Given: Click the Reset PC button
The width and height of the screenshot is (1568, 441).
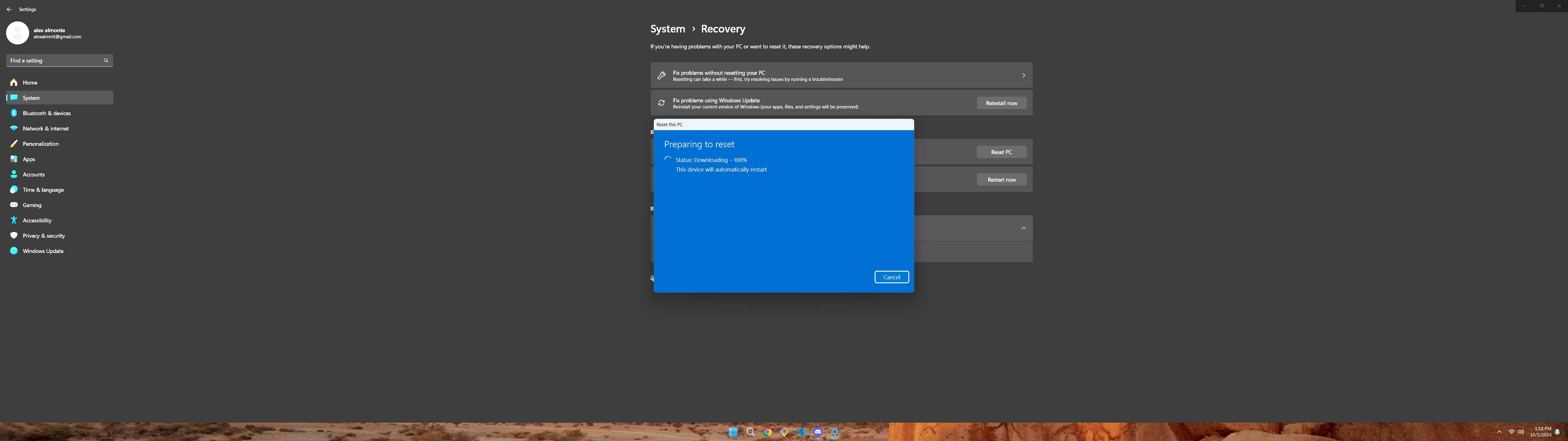Looking at the screenshot, I should (x=1001, y=152).
